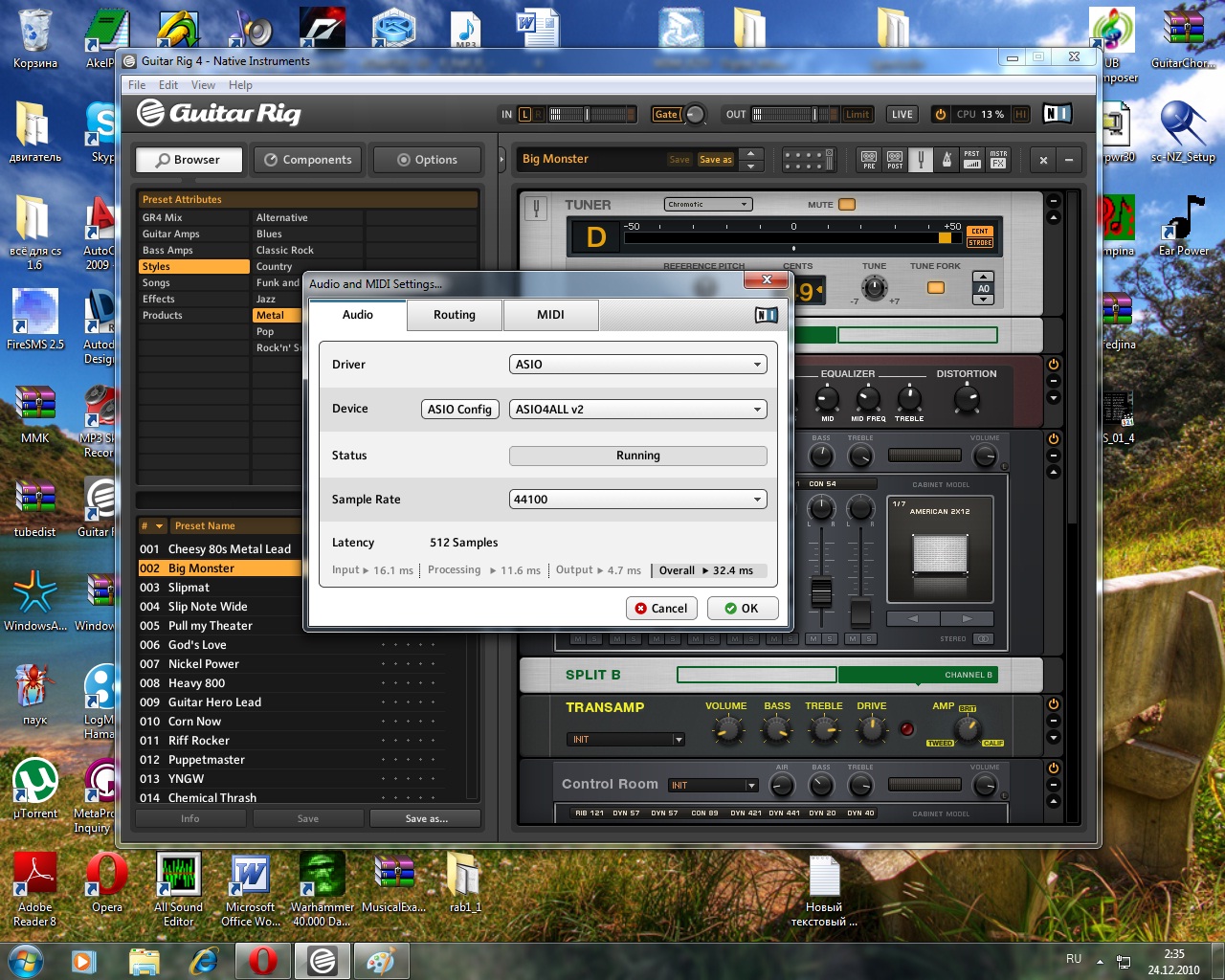1225x980 pixels.
Task: Open the Control Room INIT preset dropdown
Action: [x=713, y=785]
